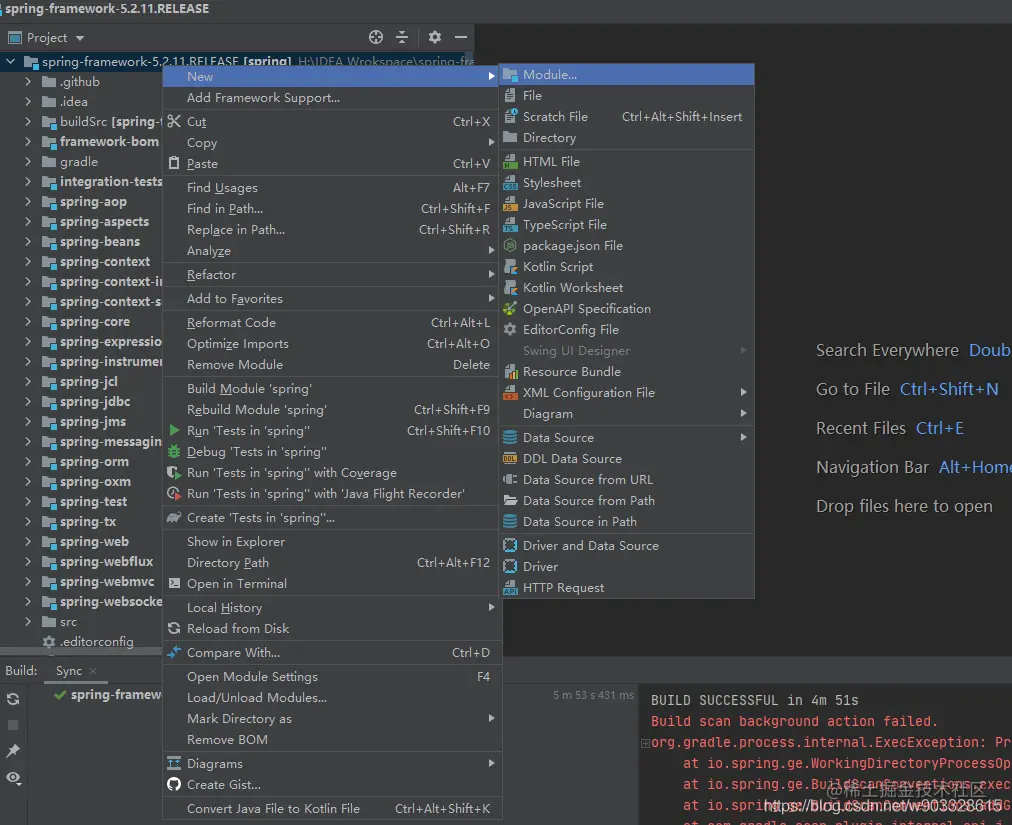Viewport: 1012px width, 825px height.
Task: Click the Module icon in New submenu
Action: pyautogui.click(x=511, y=75)
